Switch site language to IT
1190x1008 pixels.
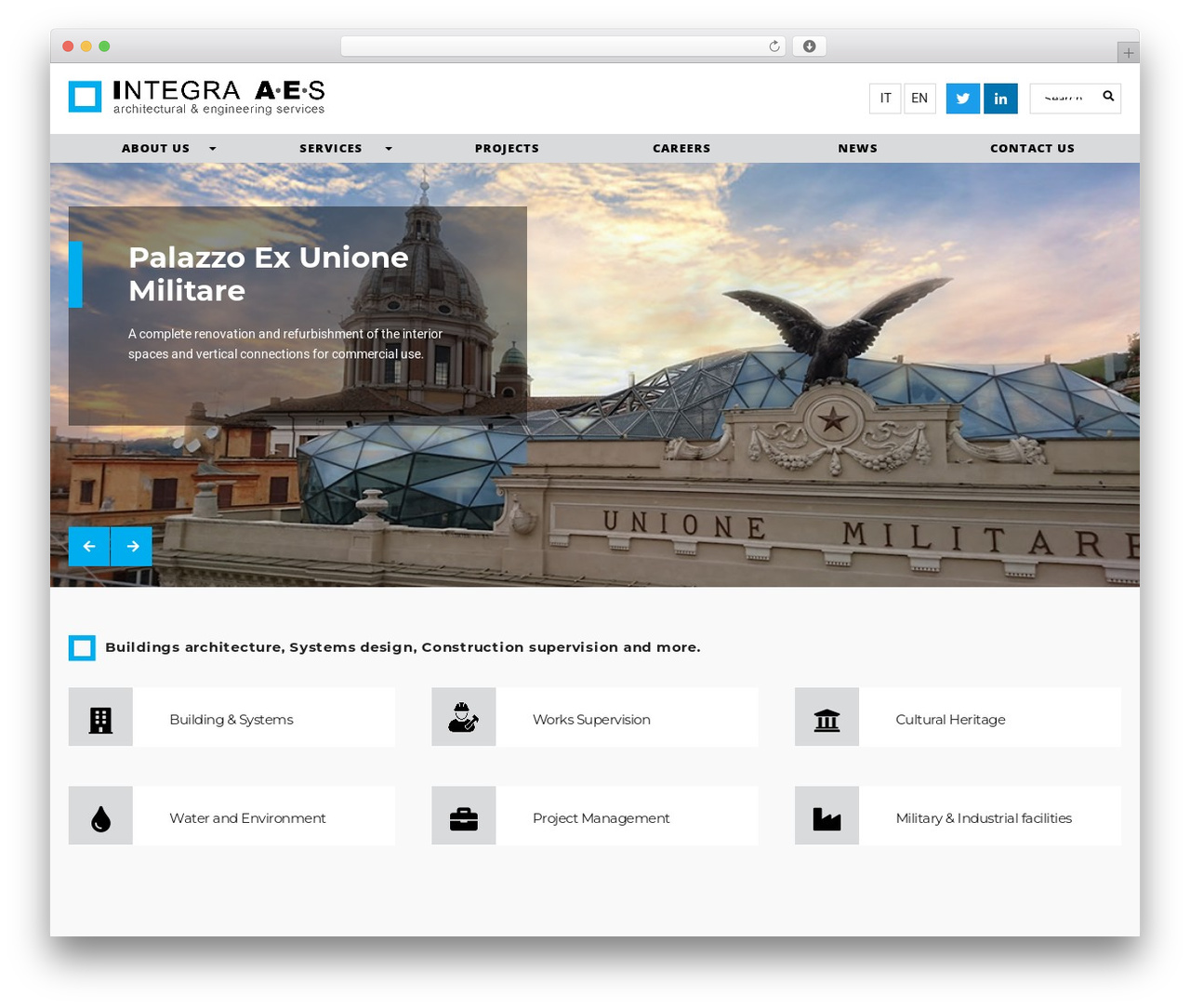[885, 99]
